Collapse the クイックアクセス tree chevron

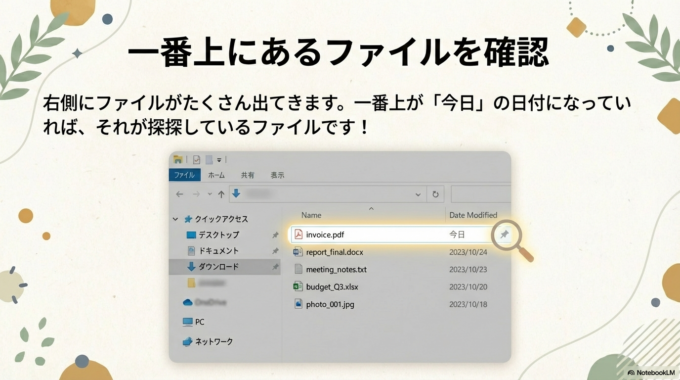[x=175, y=219]
